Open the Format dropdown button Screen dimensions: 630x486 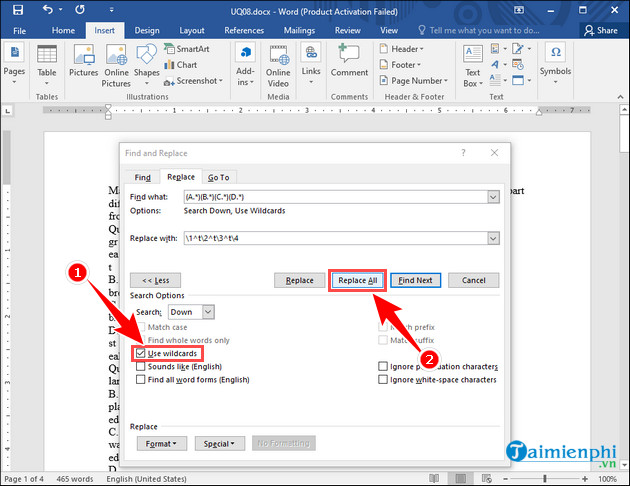coord(162,443)
